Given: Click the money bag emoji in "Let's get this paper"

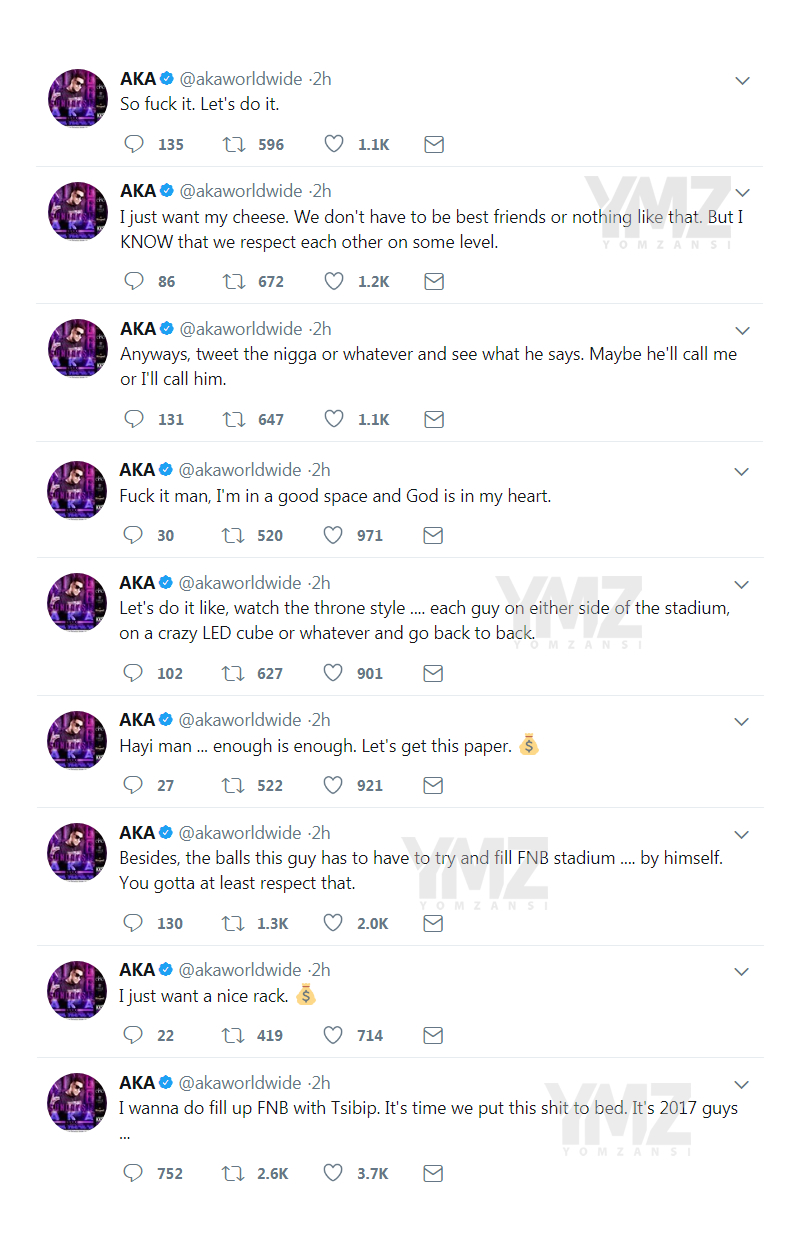Looking at the screenshot, I should [x=529, y=745].
